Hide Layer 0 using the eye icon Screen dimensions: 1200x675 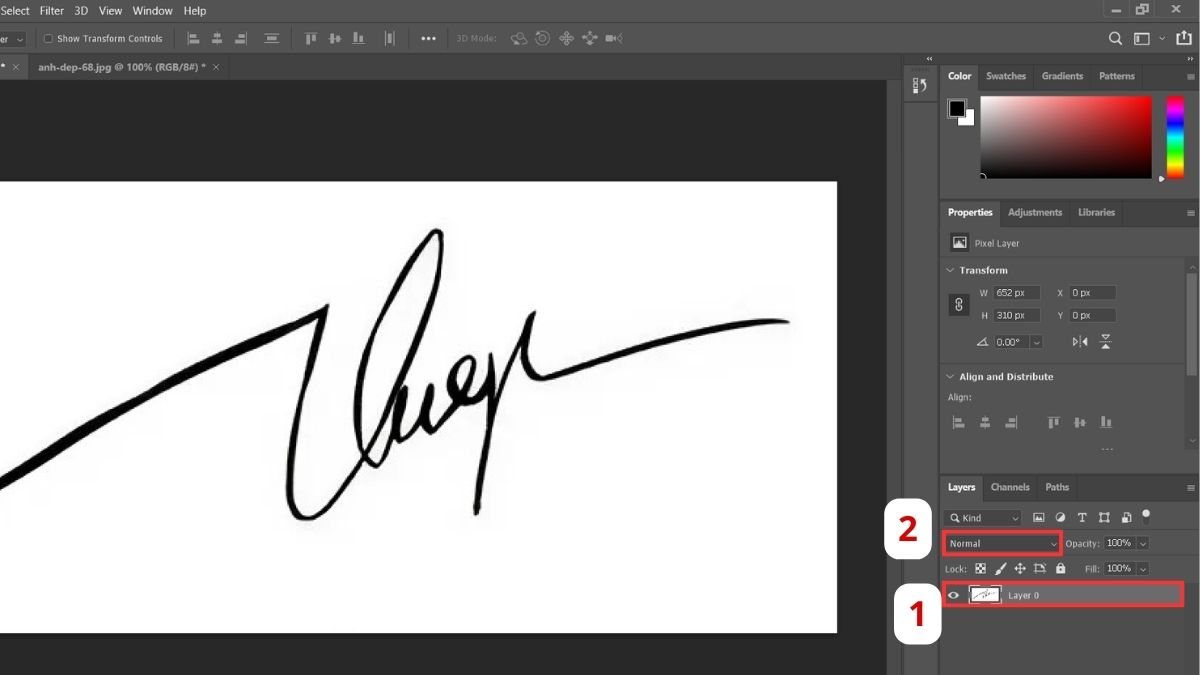pyautogui.click(x=953, y=595)
